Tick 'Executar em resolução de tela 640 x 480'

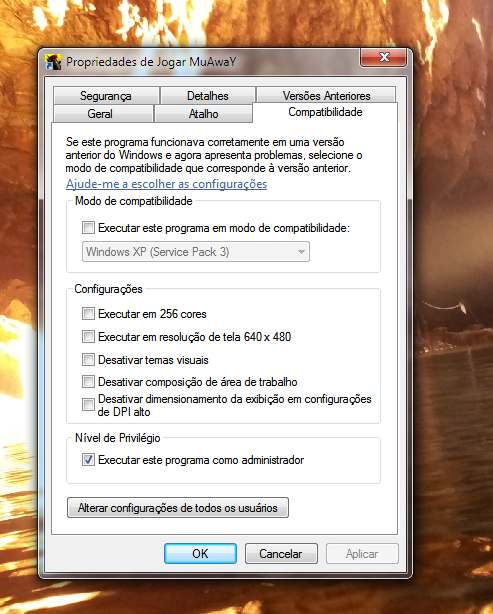coord(88,336)
